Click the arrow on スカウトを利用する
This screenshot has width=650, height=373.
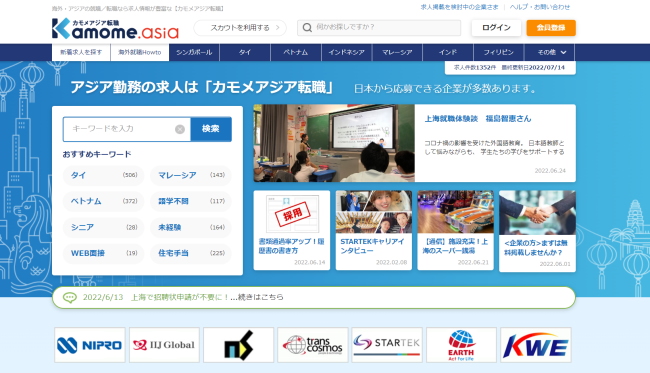point(278,28)
